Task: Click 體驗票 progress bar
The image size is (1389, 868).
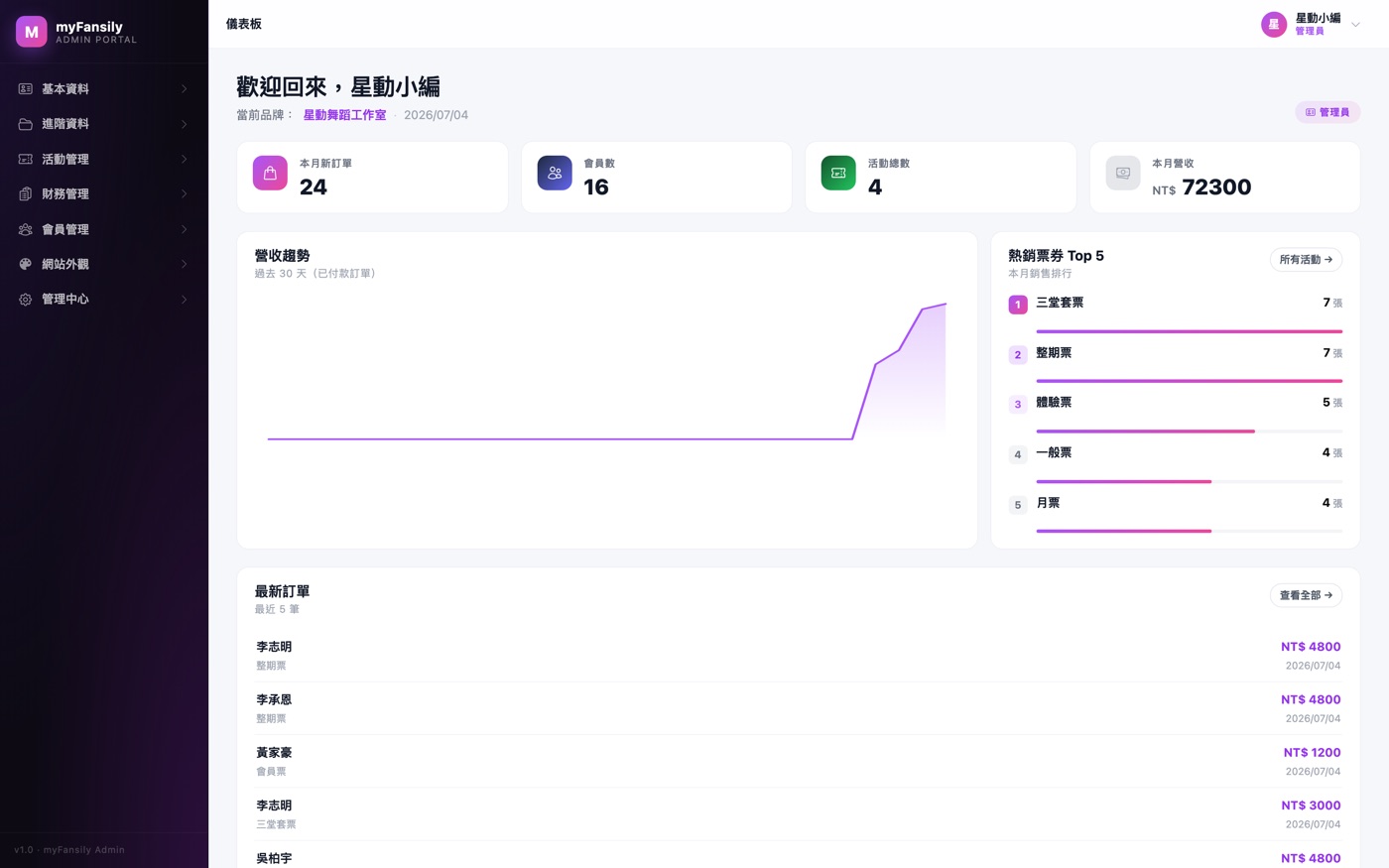Action: pos(1189,432)
